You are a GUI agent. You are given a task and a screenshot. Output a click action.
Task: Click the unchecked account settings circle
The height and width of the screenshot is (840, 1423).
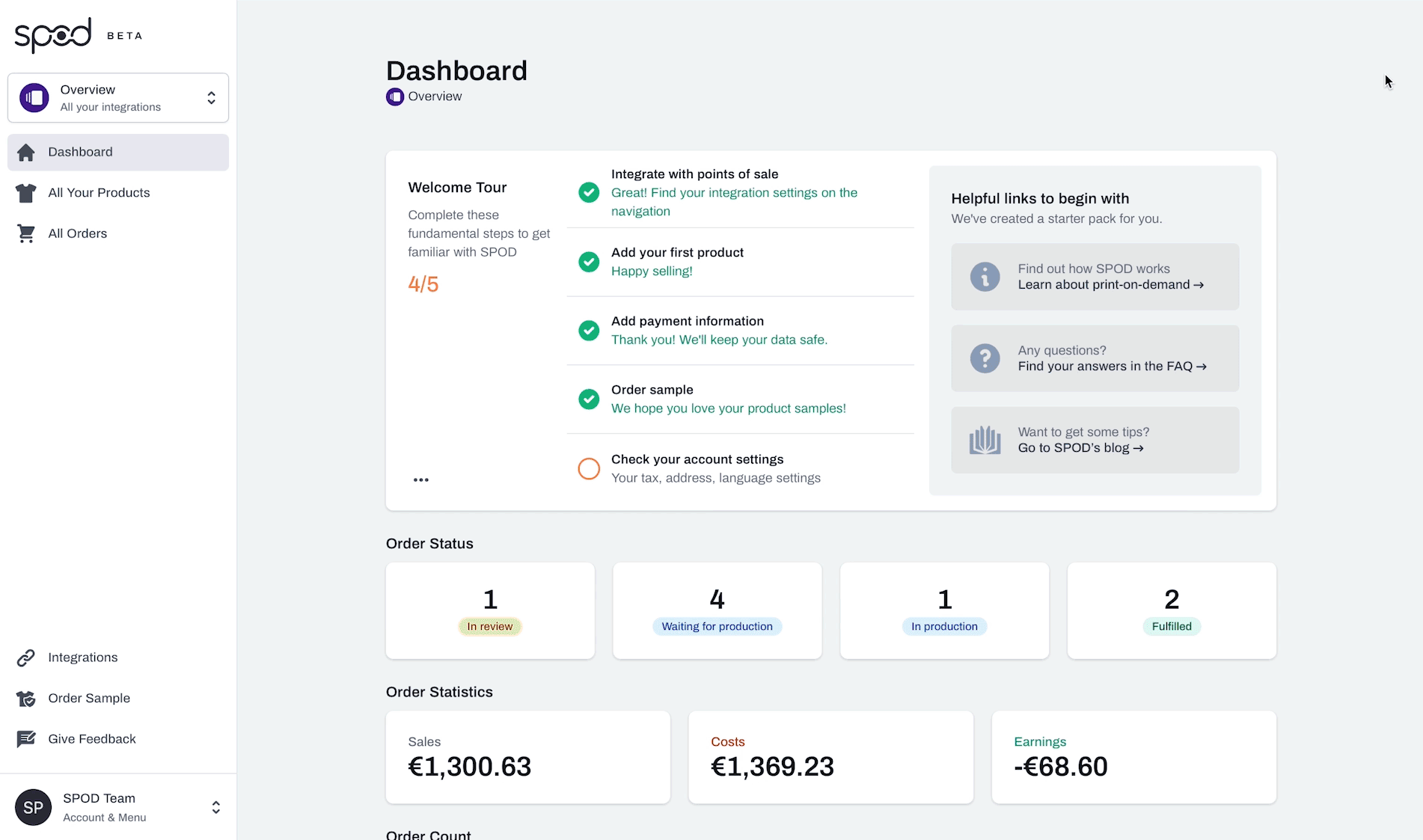click(589, 469)
